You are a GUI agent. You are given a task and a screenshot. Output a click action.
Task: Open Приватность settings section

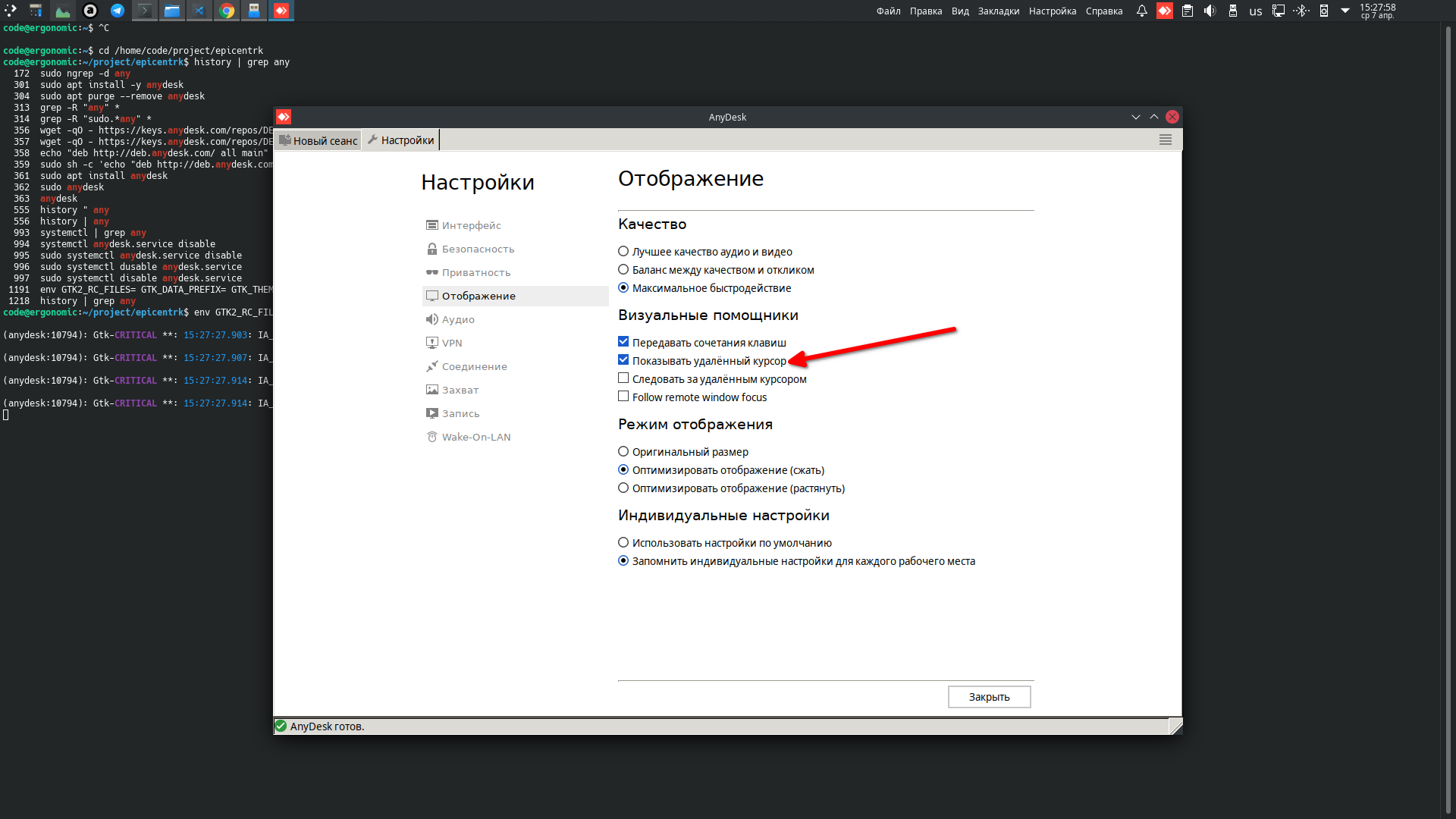515,272
